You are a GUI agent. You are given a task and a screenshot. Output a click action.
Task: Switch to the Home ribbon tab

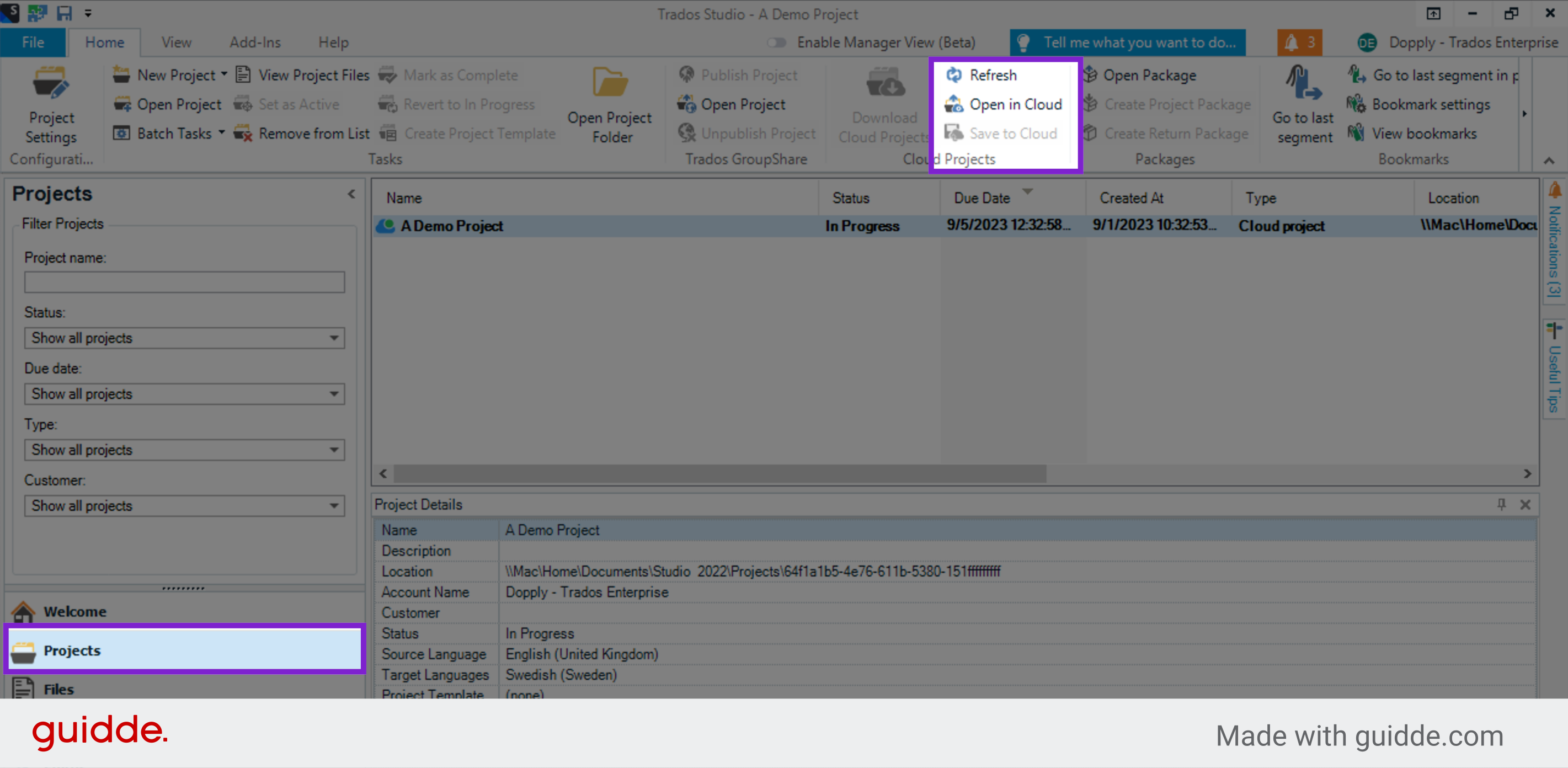[x=105, y=42]
